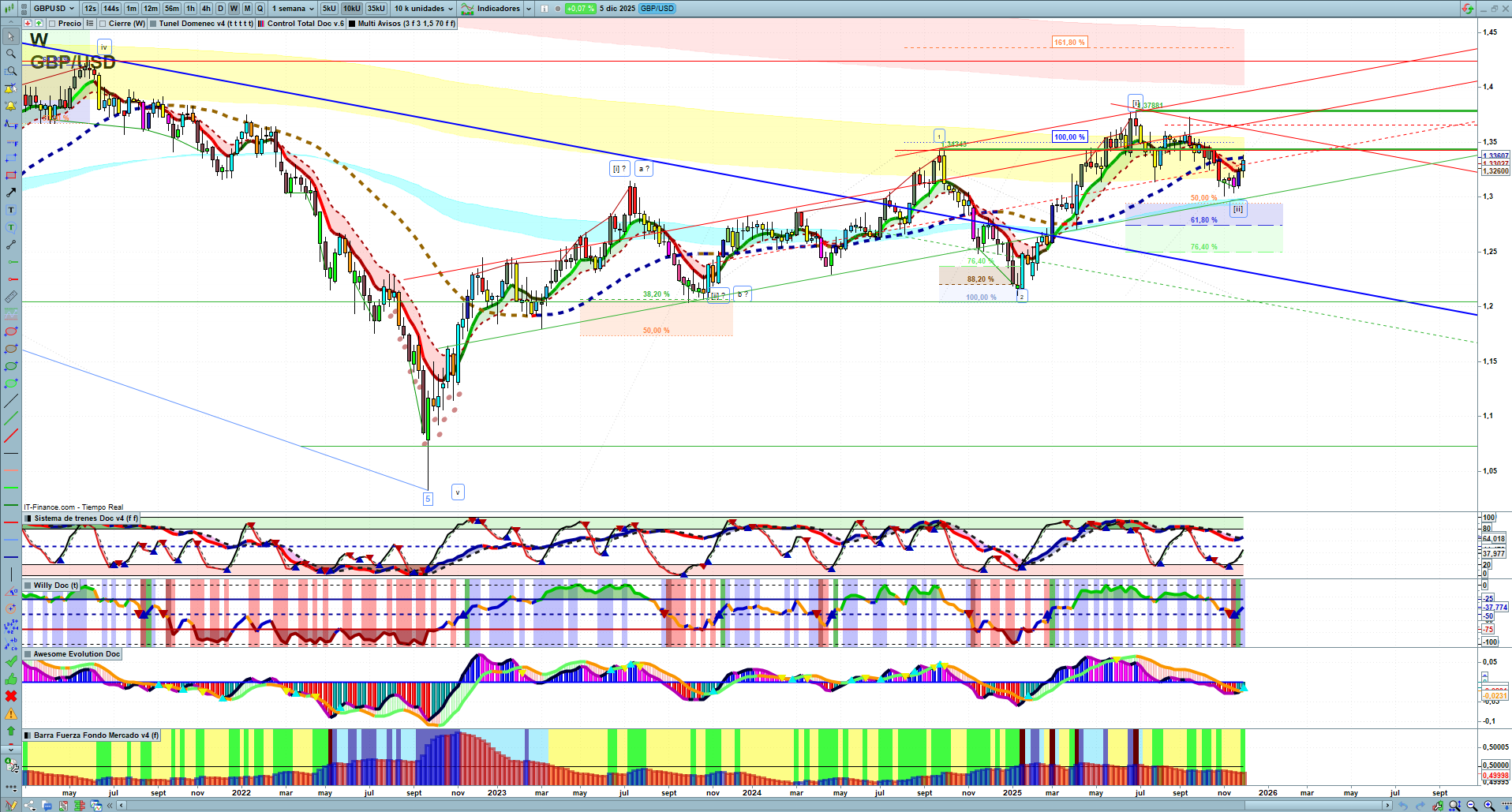The image size is (1512, 812).
Task: Click the GBP/USD blue badge in toolbar
Action: point(657,9)
